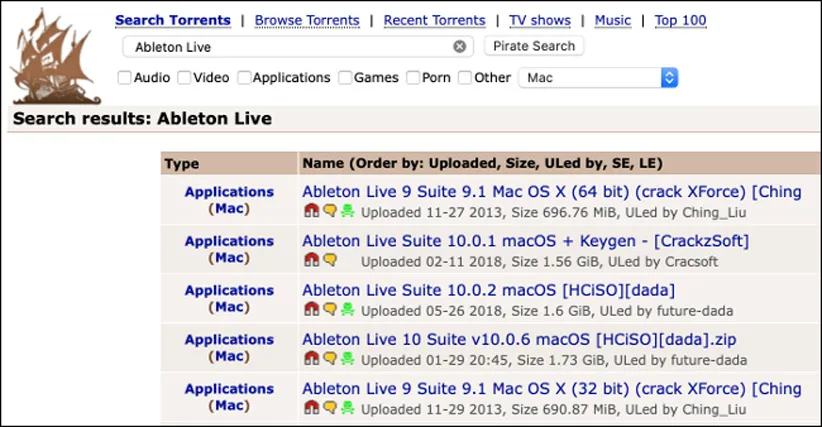822x427 pixels.
Task: Open the Mac category dropdown
Action: coord(598,78)
